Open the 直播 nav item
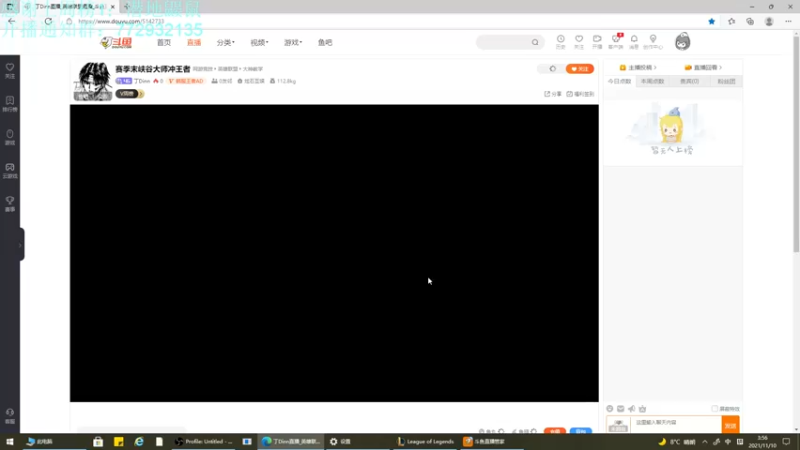This screenshot has height=450, width=800. tap(194, 42)
